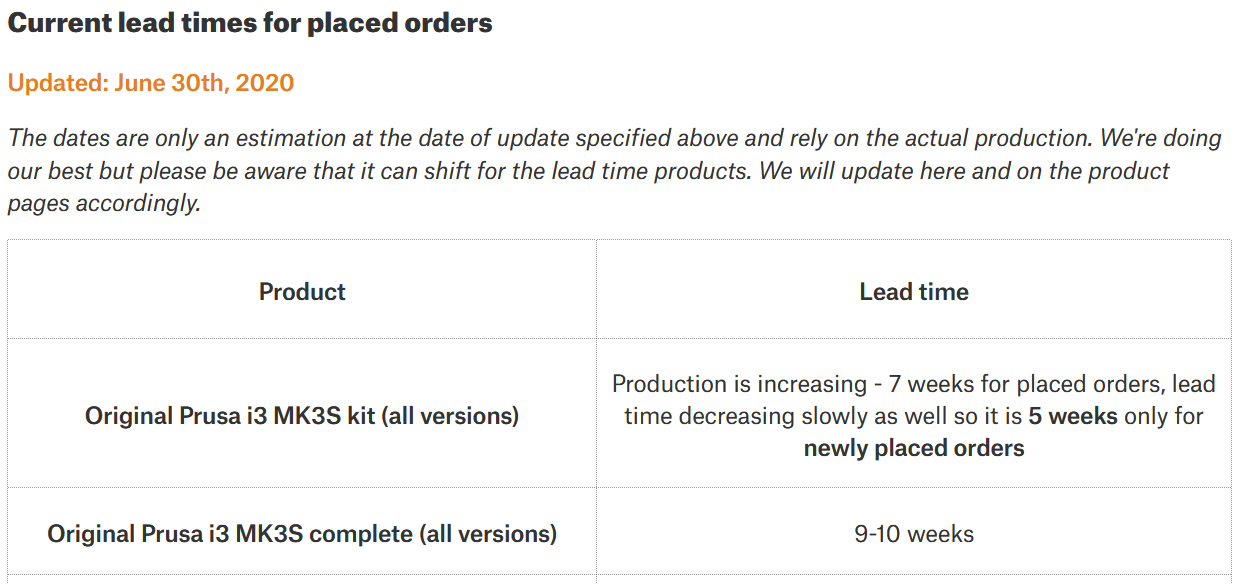This screenshot has height=584, width=1250.
Task: Select the 'Original Prusa i3 MK3S kit' cell
Action: coord(302,416)
